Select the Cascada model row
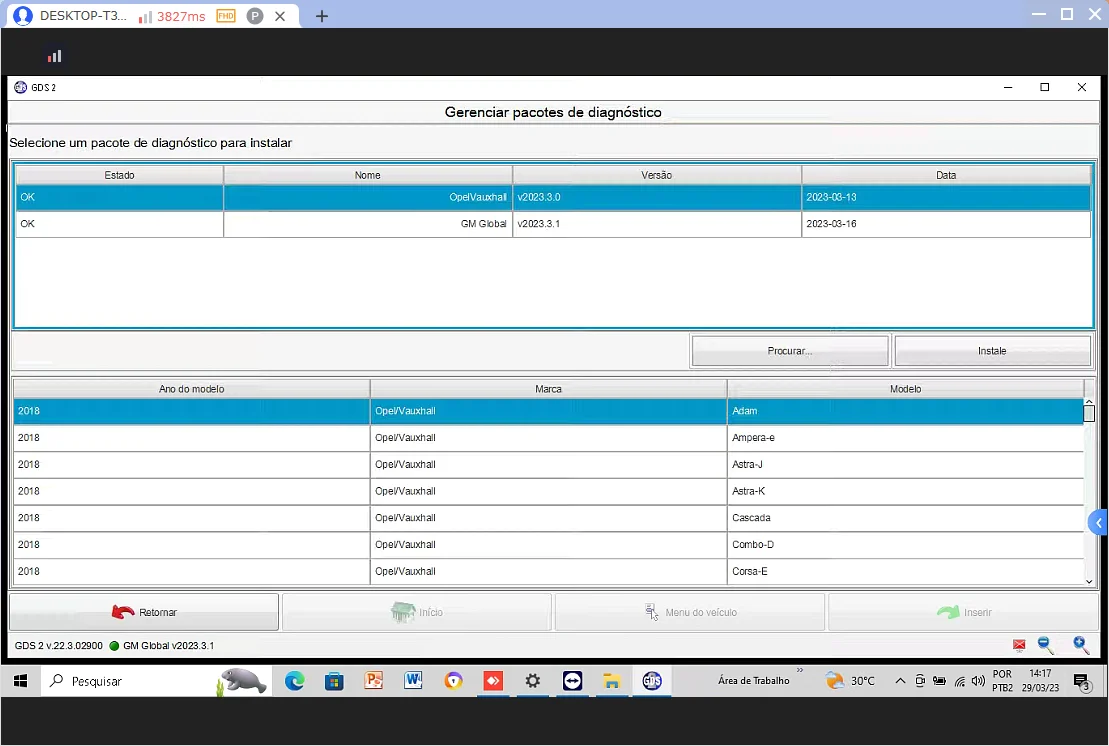Image resolution: width=1109 pixels, height=746 pixels. (x=548, y=518)
